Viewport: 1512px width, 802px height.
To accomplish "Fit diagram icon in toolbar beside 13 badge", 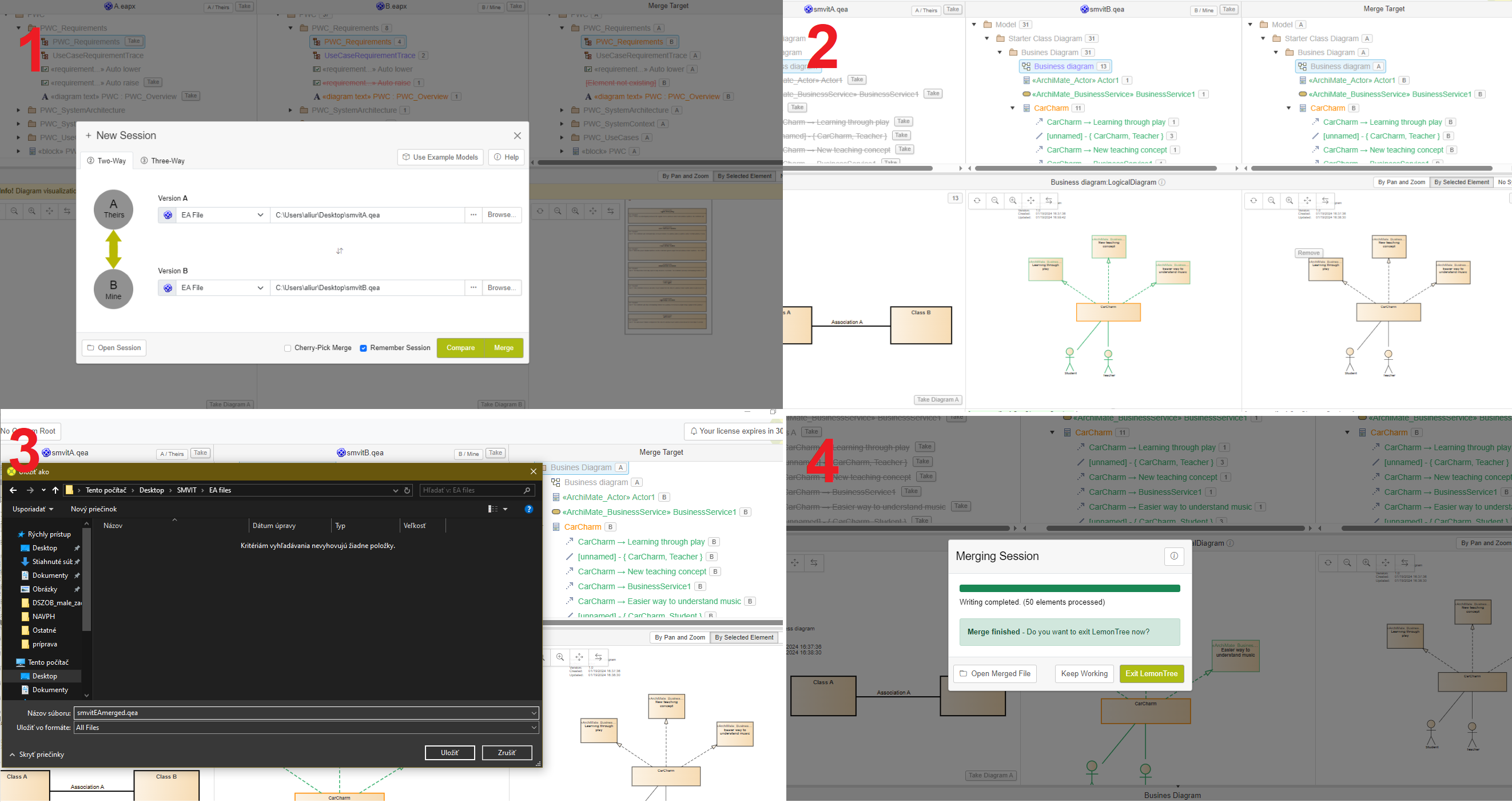I will 1030,201.
